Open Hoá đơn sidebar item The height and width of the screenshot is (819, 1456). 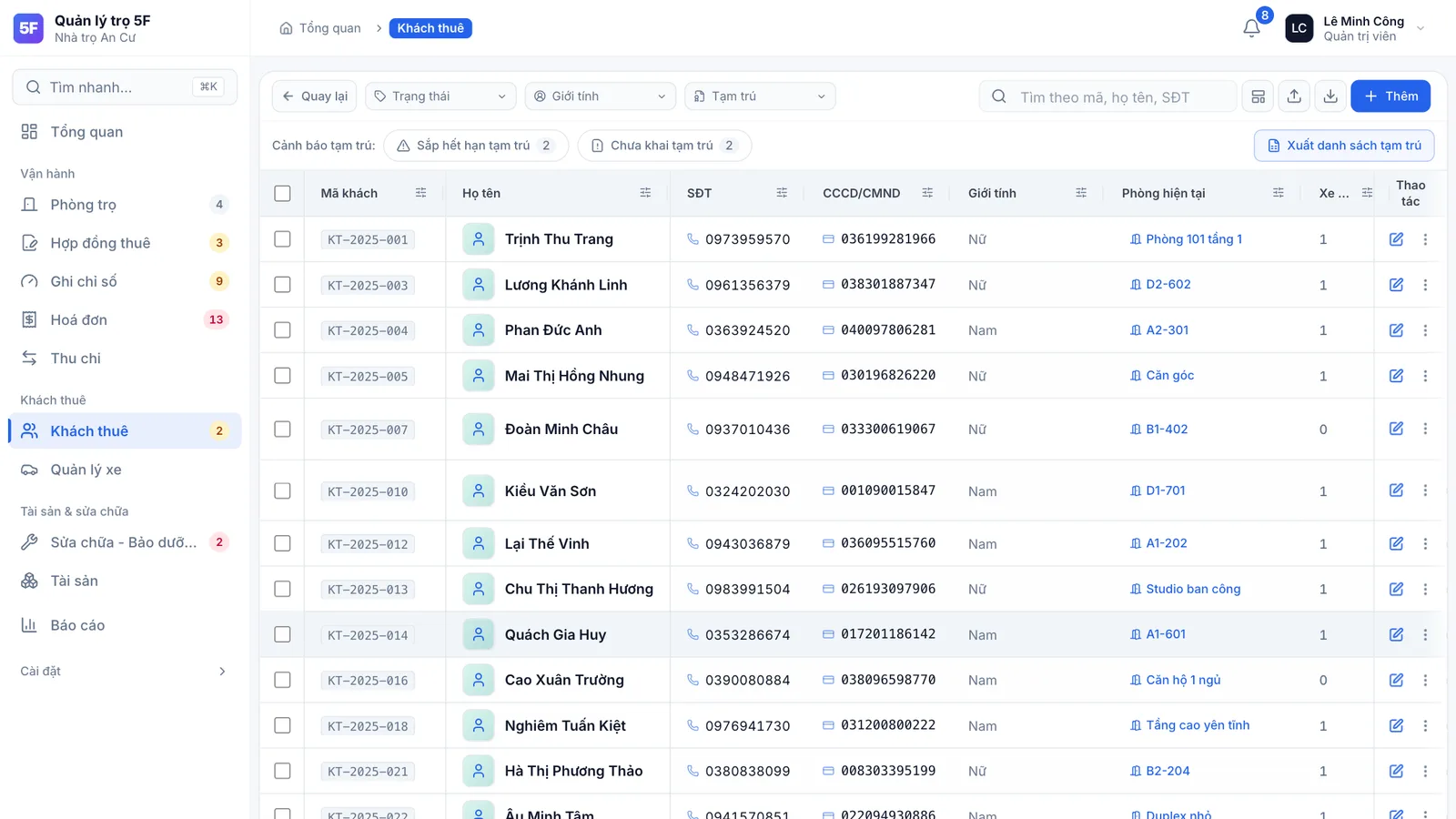click(125, 319)
